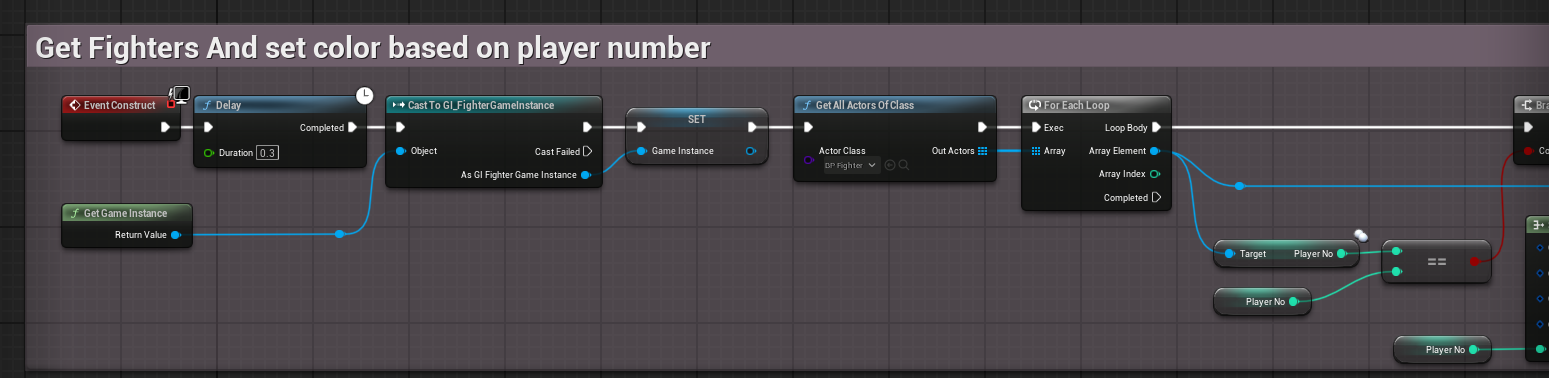Click the Get Game Instance Return Value pin
Screen dimensions: 1549x378
(176, 235)
